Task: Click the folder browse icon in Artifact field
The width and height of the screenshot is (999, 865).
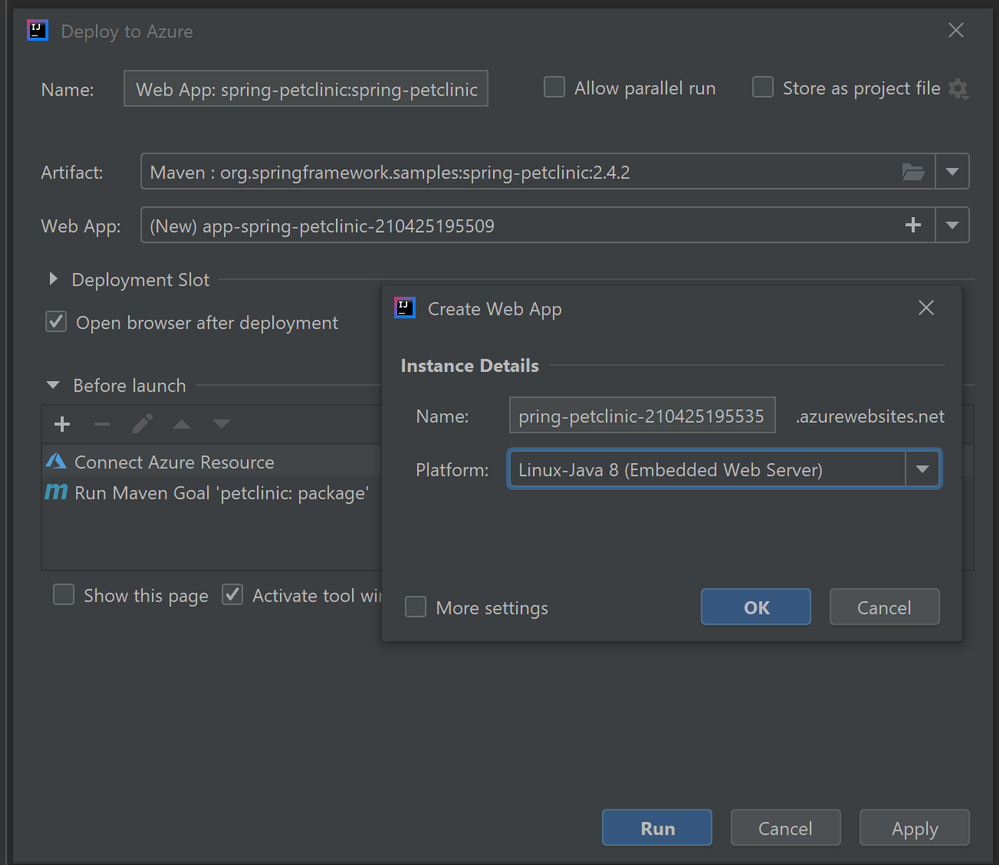Action: point(913,172)
